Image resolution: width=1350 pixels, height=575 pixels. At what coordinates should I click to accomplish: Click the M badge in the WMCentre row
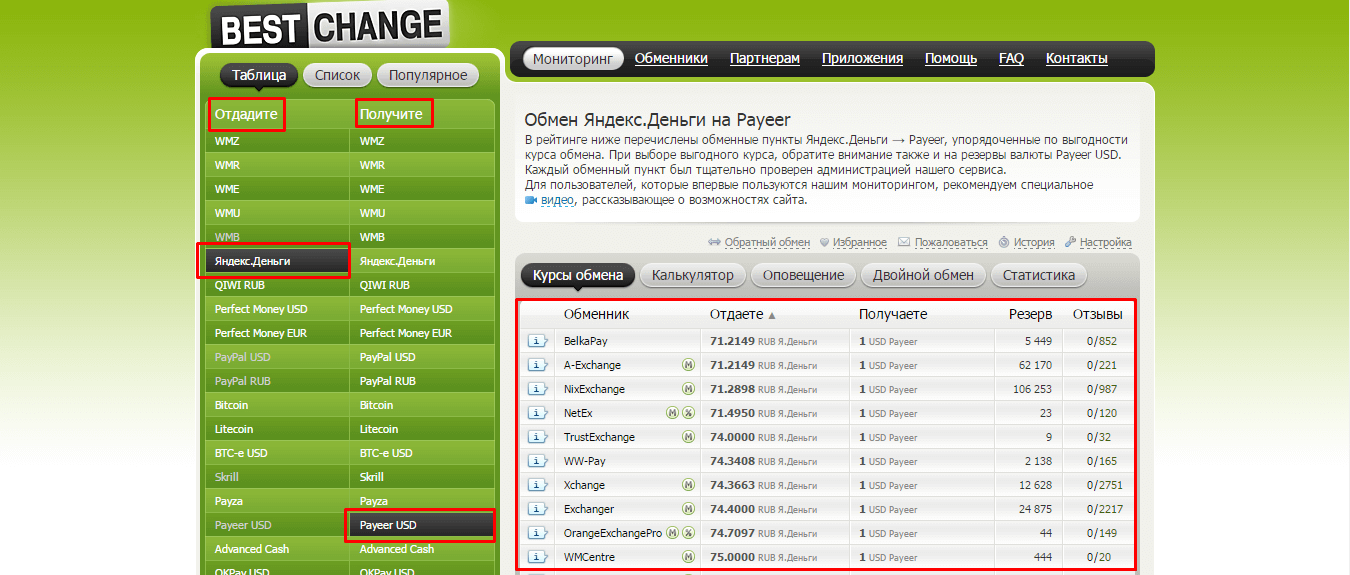[688, 557]
